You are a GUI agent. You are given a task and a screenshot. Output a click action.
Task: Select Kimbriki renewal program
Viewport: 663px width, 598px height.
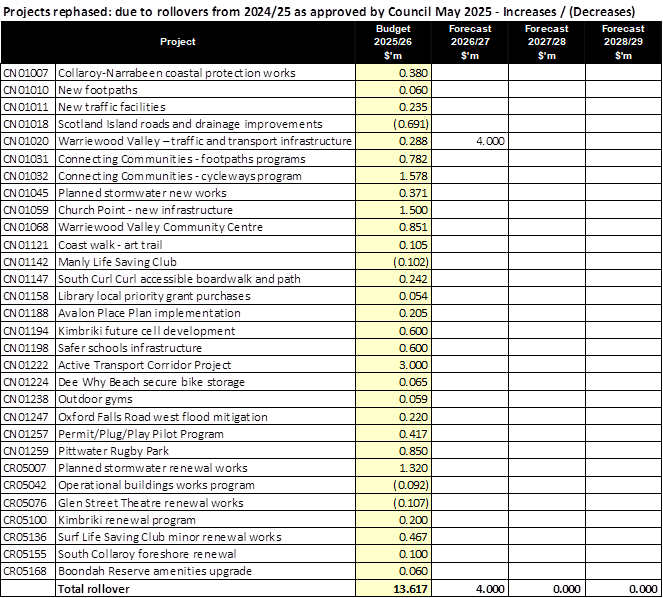[127, 520]
